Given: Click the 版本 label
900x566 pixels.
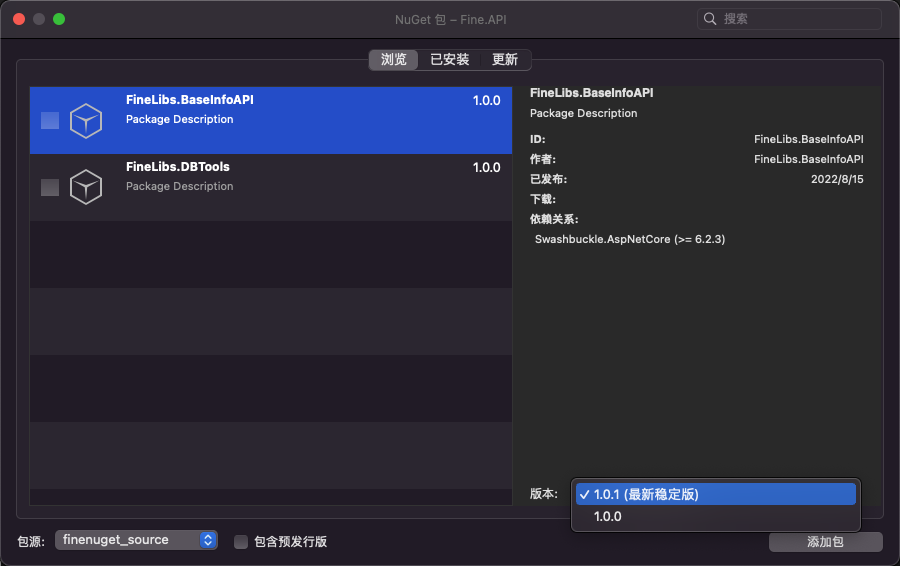Looking at the screenshot, I should 544,494.
